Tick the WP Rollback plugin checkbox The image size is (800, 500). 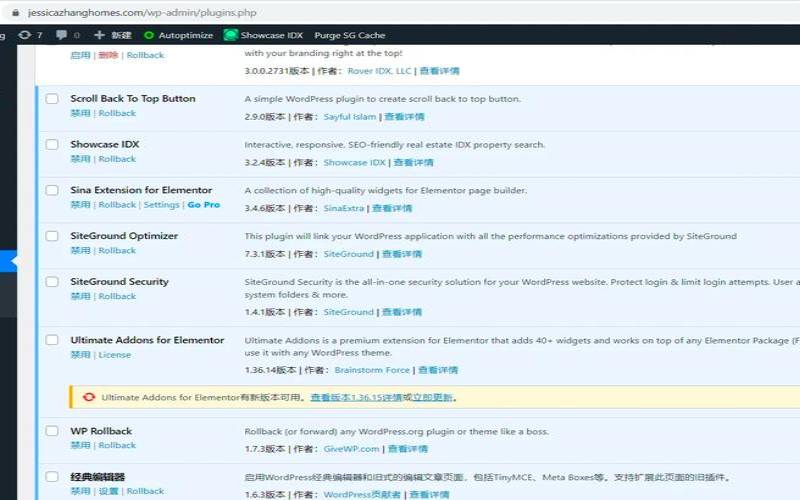pyautogui.click(x=52, y=431)
